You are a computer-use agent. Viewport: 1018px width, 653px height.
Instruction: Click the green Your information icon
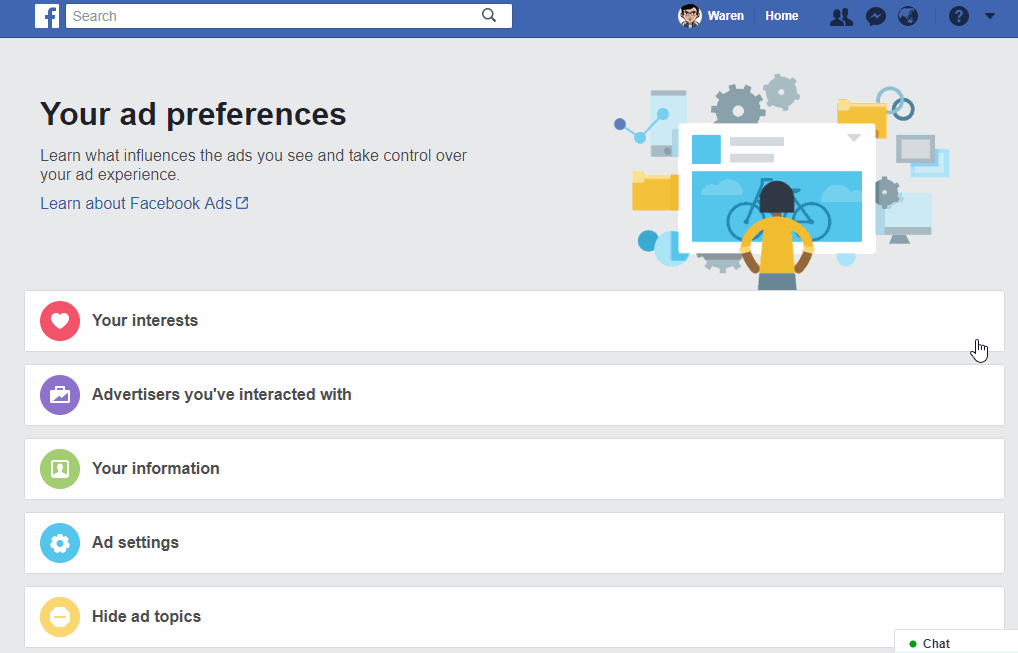click(60, 469)
